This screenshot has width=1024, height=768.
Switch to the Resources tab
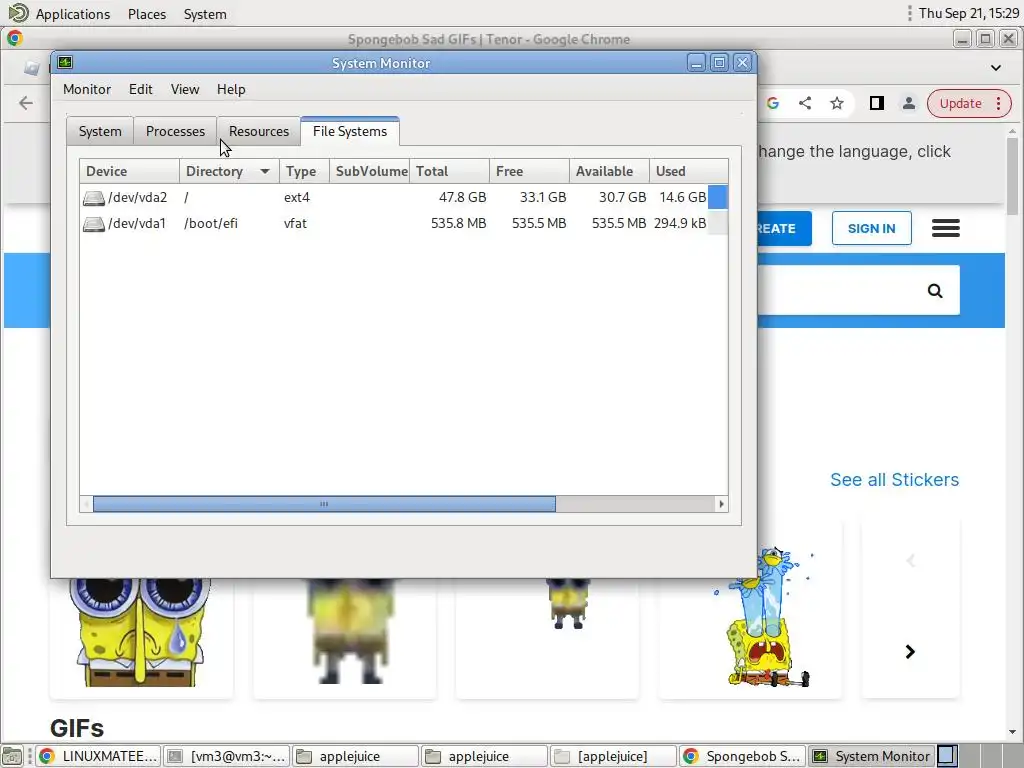pyautogui.click(x=259, y=131)
